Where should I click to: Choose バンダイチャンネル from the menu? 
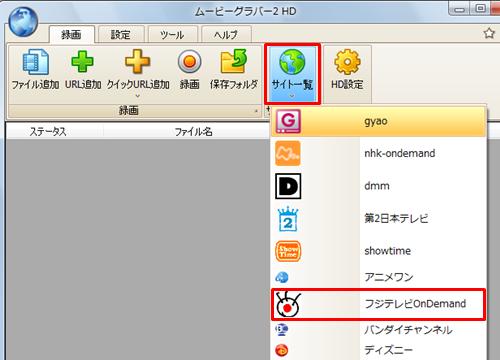[379, 330]
